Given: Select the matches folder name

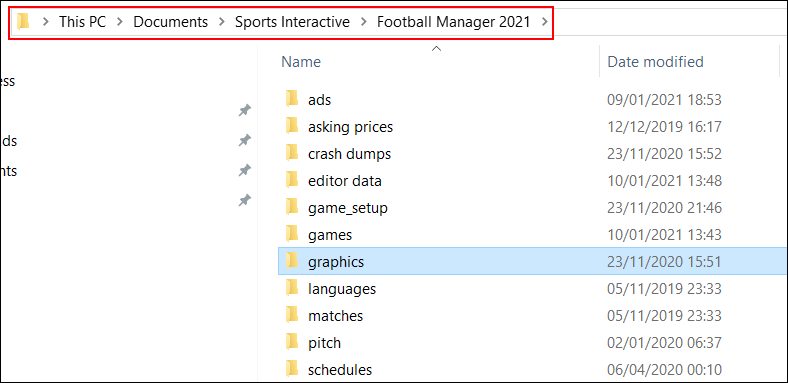Looking at the screenshot, I should (335, 316).
